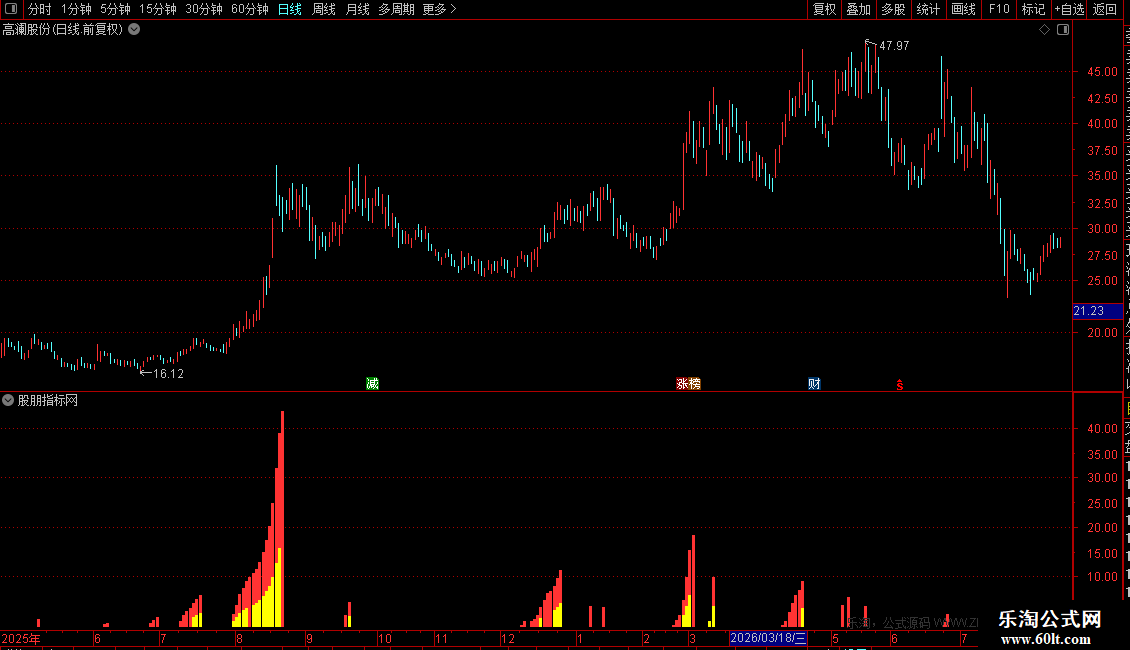
Task: Click the 标记 mark button
Action: click(x=1033, y=9)
